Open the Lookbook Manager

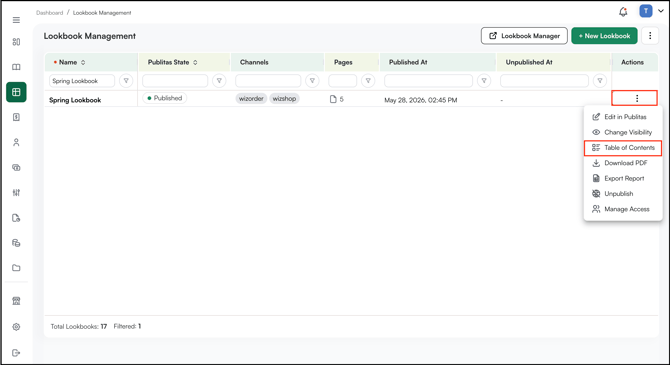524,36
